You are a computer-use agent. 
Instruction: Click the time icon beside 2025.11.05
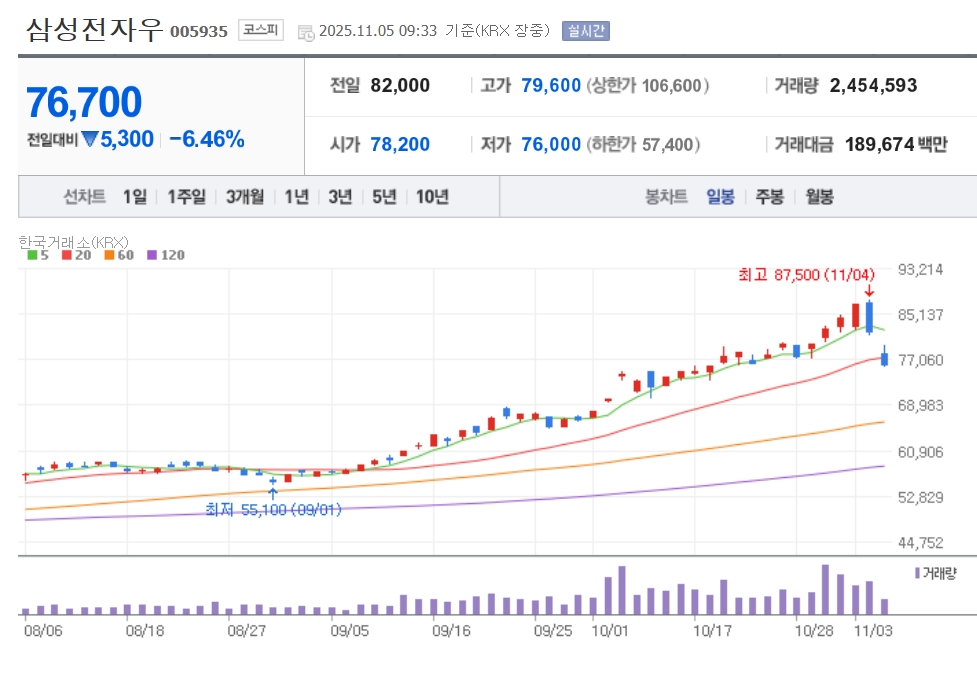pyautogui.click(x=306, y=32)
